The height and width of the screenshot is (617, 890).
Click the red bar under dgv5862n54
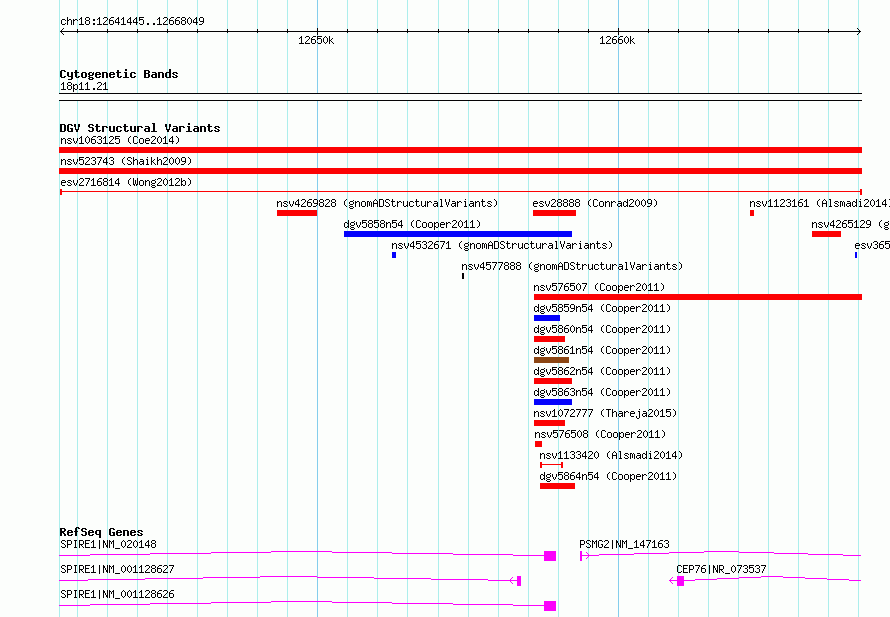pyautogui.click(x=553, y=381)
